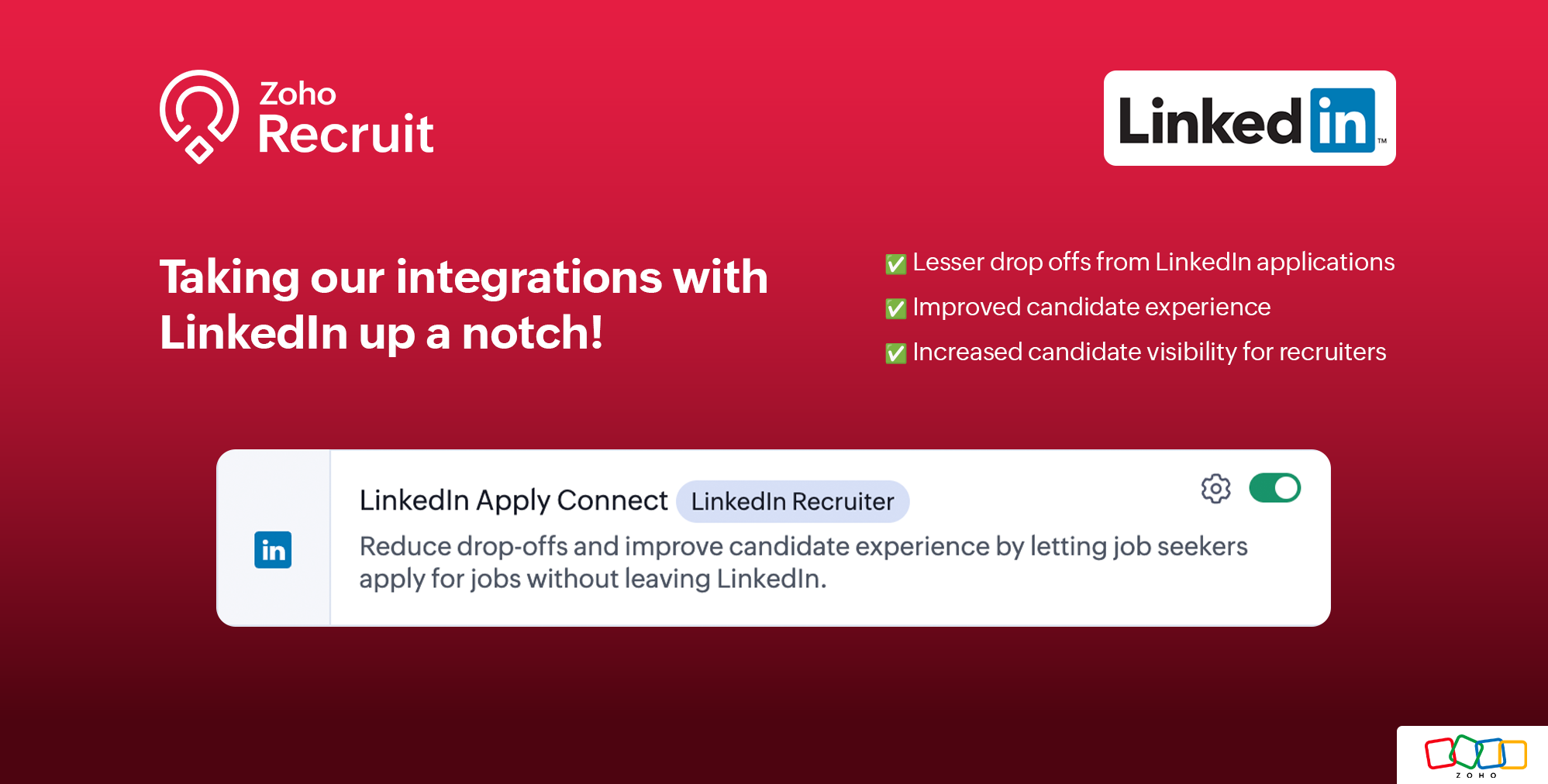Image resolution: width=1548 pixels, height=784 pixels.
Task: Click the small Zoho text above Recruit
Action: (298, 94)
